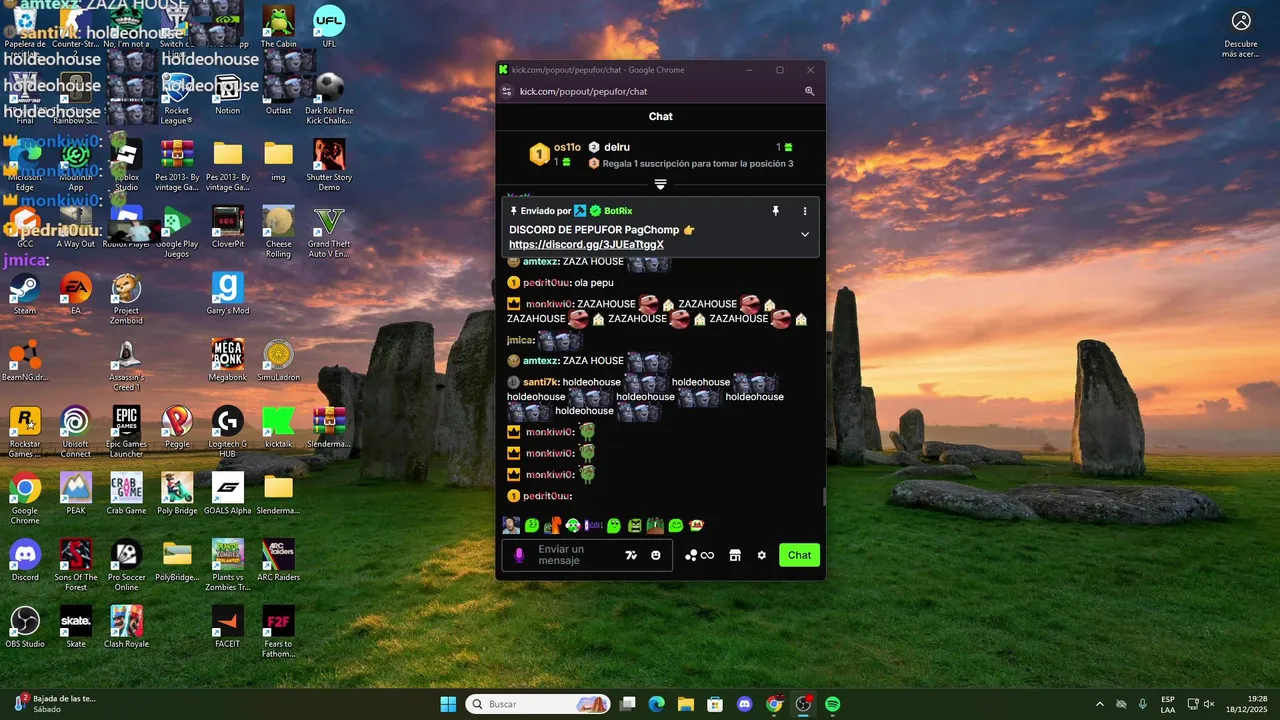The image size is (1280, 720).
Task: Open Clash Royale desktop icon
Action: point(126,628)
